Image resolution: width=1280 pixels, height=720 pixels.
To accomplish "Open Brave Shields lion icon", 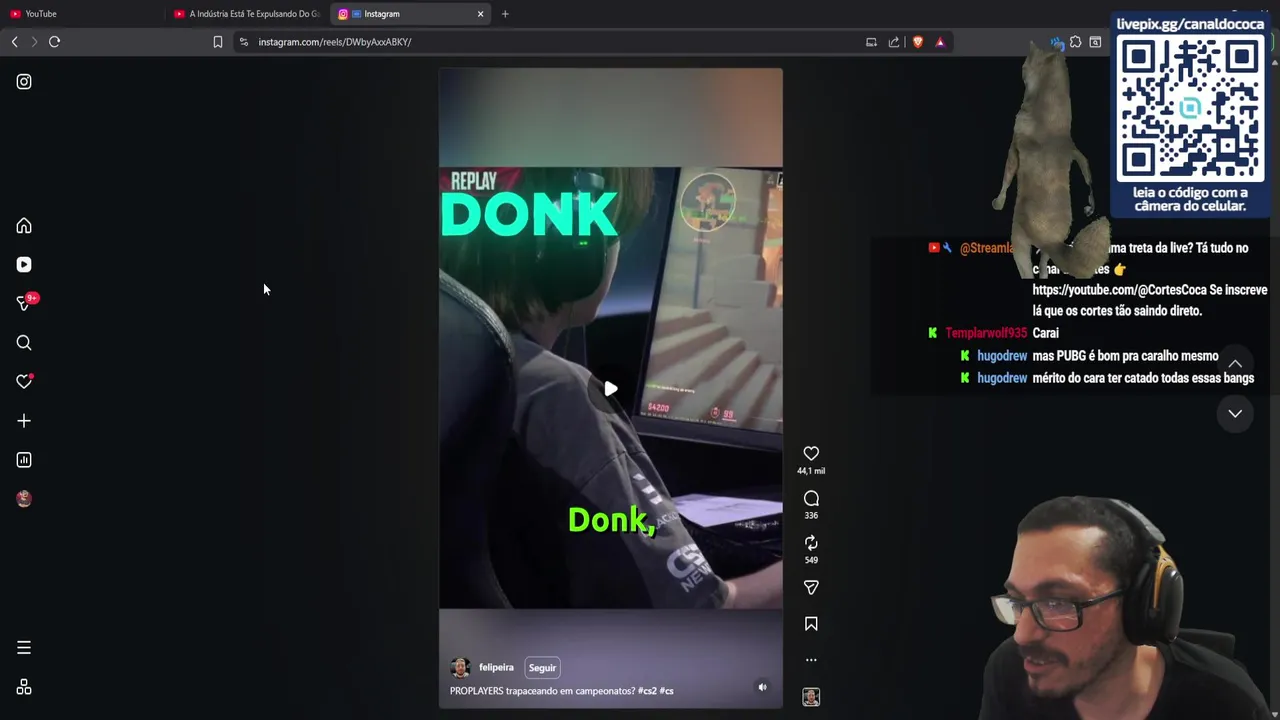I will (917, 42).
